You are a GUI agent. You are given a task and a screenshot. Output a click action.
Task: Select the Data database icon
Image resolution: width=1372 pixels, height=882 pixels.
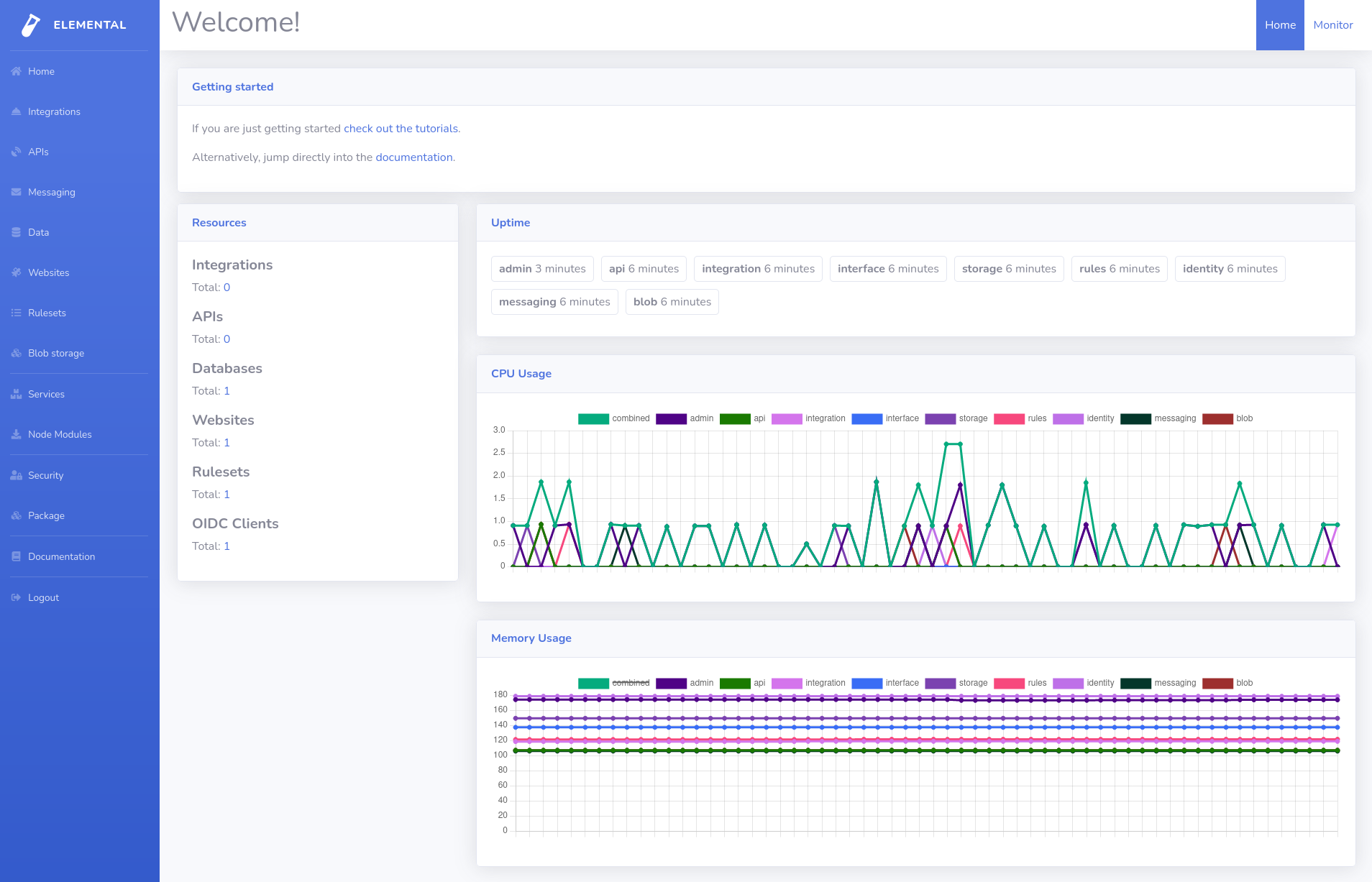16,232
